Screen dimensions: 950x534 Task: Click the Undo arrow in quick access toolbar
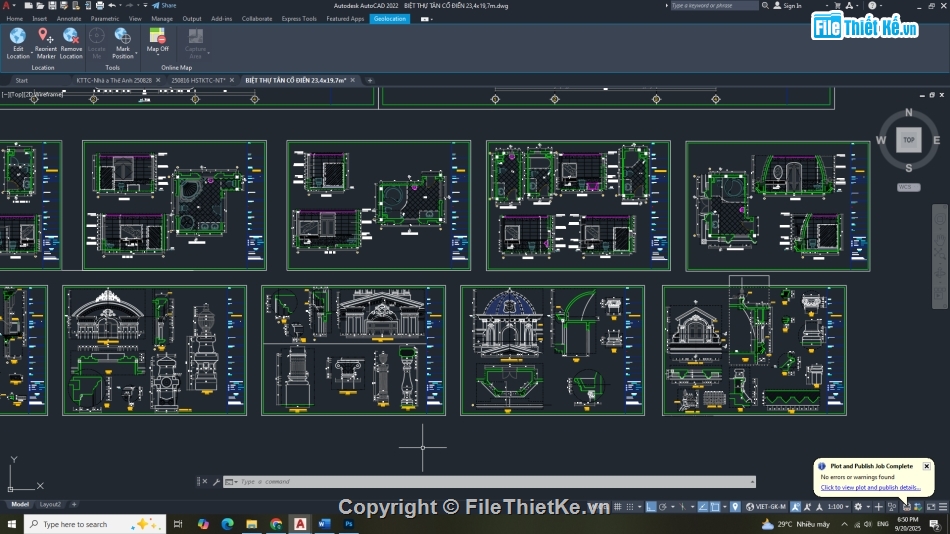click(114, 5)
